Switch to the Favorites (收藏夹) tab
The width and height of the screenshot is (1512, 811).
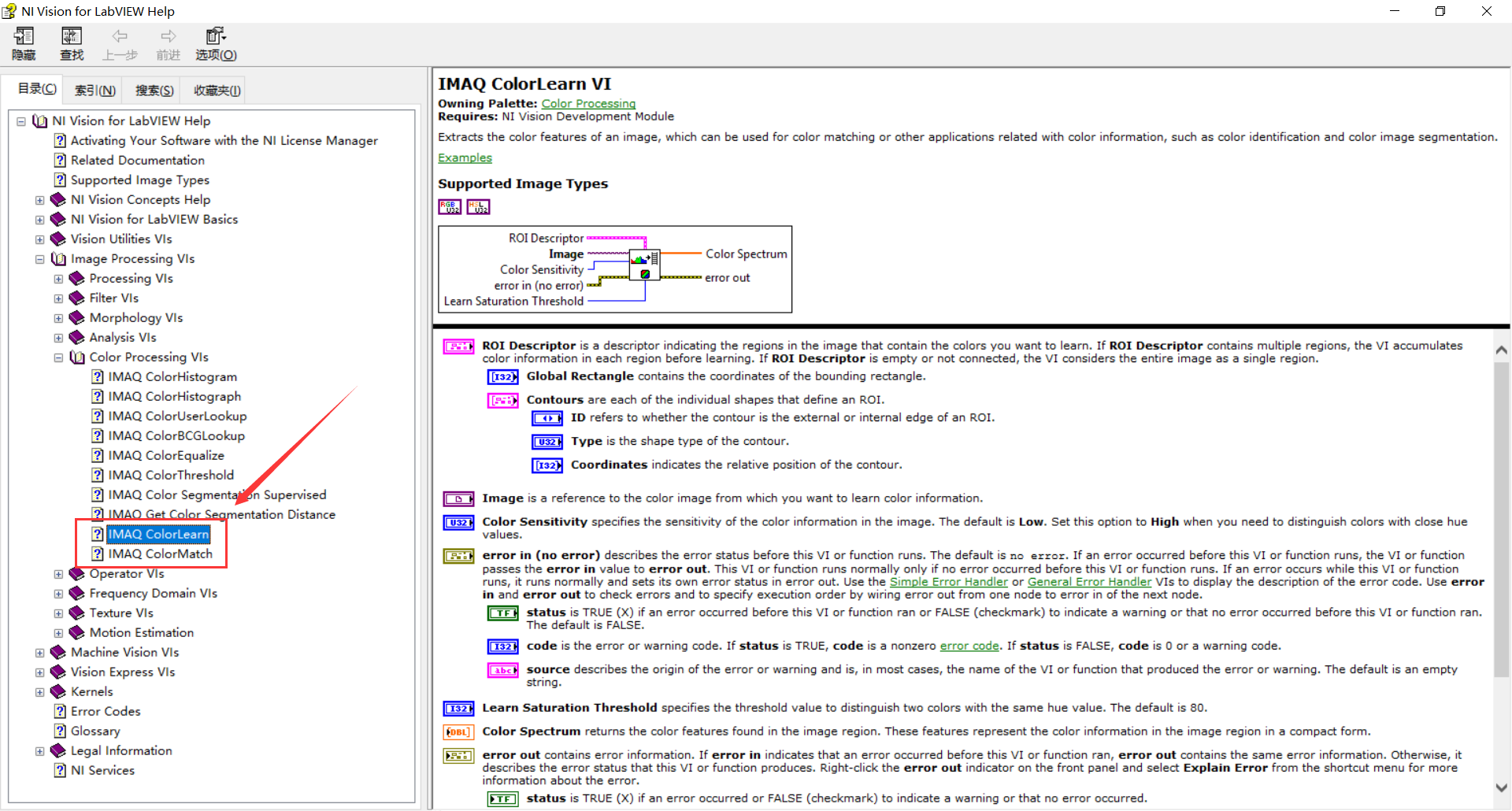point(217,91)
